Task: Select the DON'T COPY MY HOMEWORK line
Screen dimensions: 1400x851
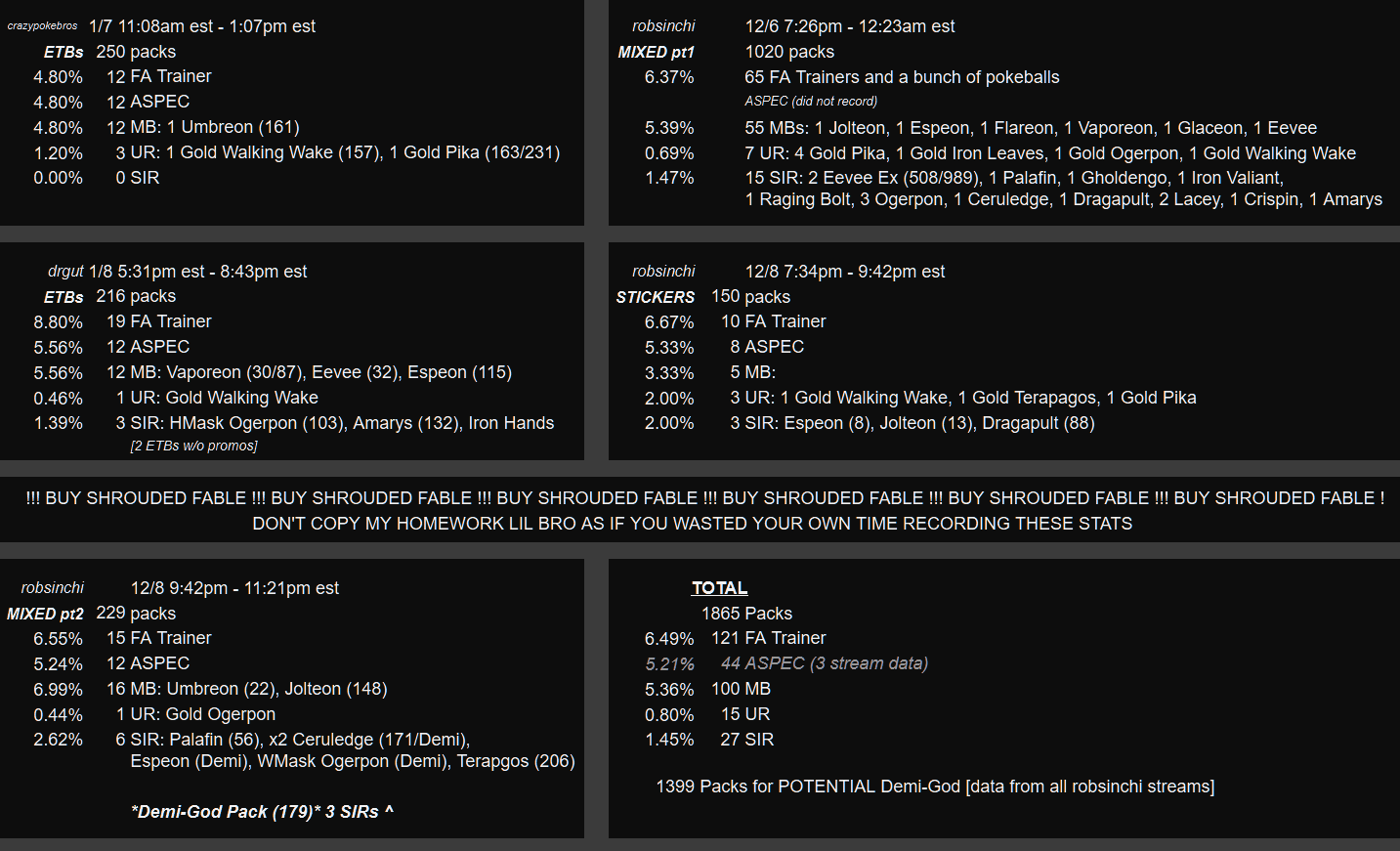Action: 693,524
